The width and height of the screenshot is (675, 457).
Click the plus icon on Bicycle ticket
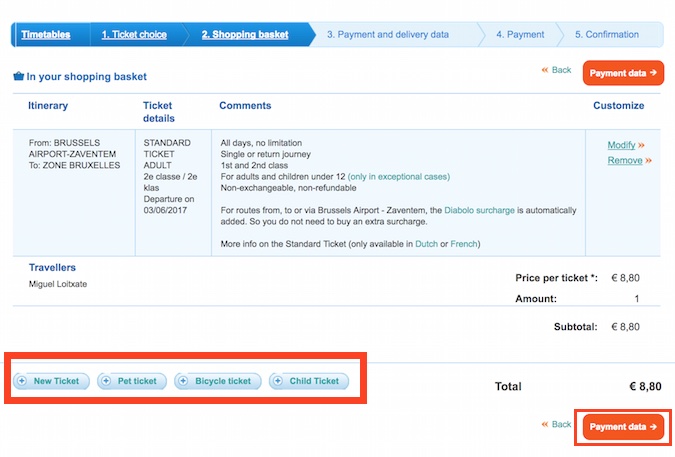(183, 381)
